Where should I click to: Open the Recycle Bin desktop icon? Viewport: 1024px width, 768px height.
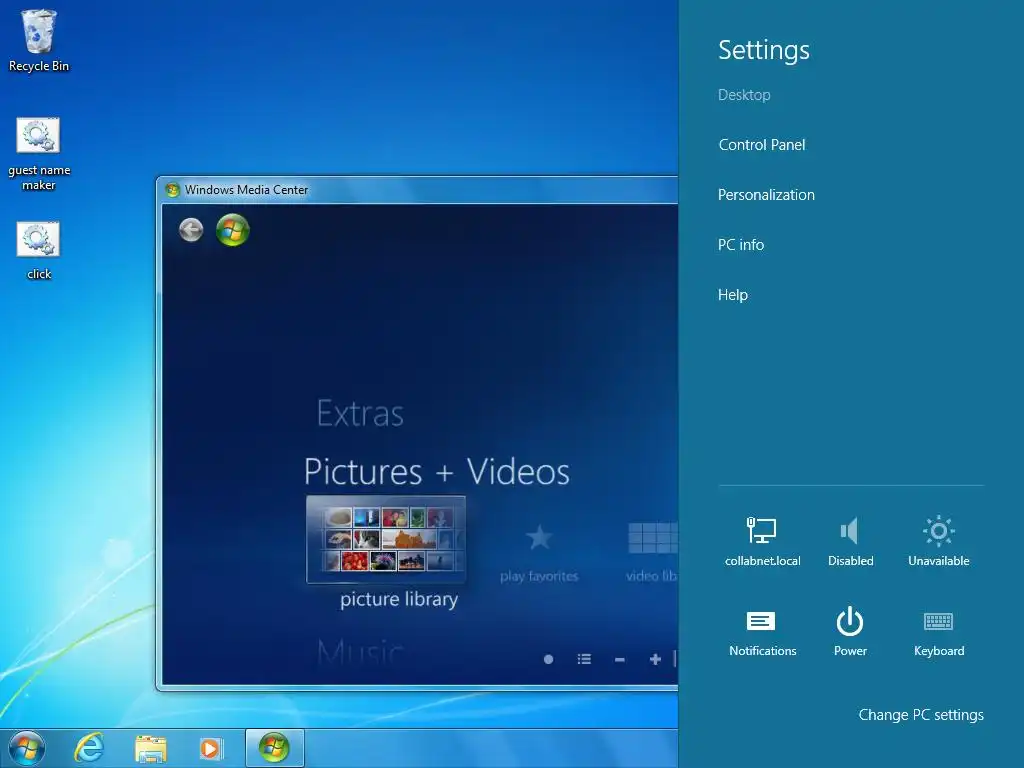pos(39,39)
